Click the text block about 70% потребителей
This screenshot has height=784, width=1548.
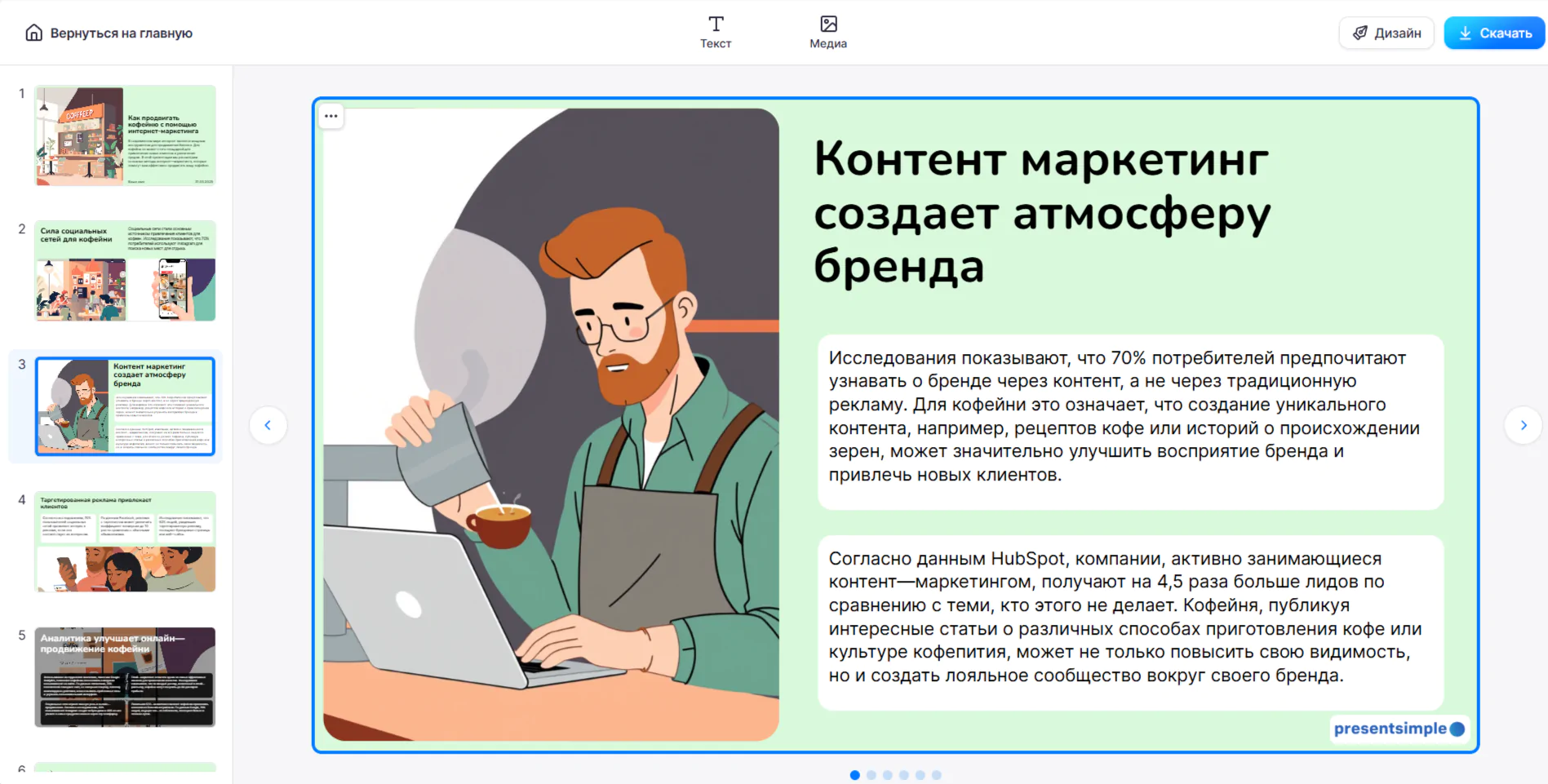point(1130,422)
